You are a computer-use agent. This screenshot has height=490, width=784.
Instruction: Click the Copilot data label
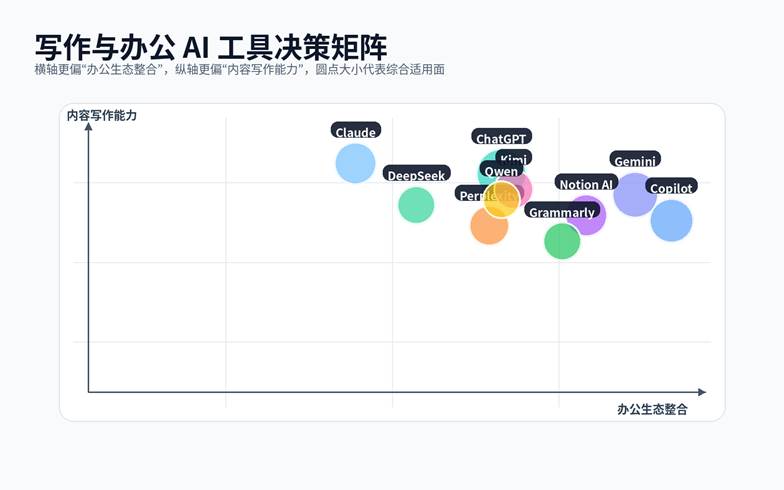tap(671, 188)
